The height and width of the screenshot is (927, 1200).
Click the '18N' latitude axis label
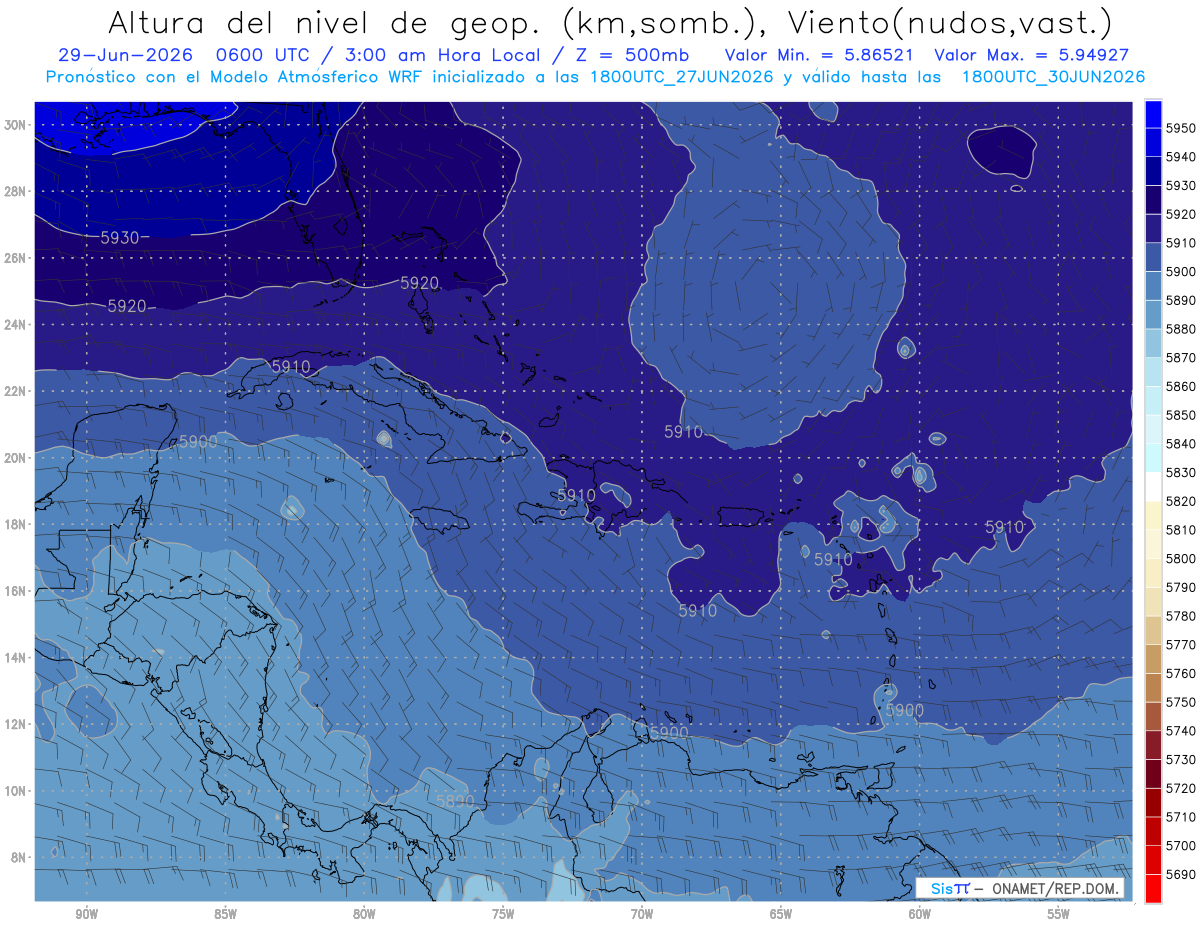(x=16, y=524)
